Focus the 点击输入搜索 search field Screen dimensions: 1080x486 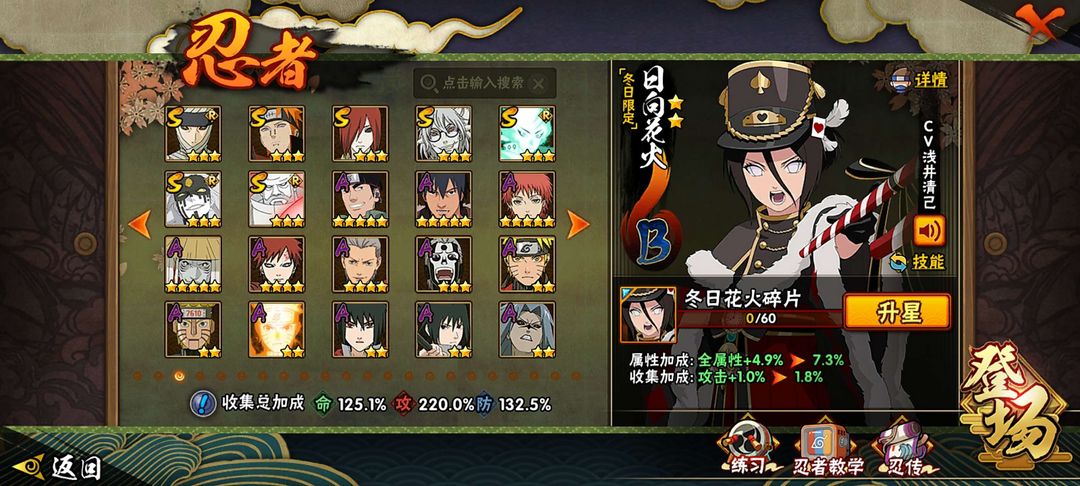pos(484,83)
